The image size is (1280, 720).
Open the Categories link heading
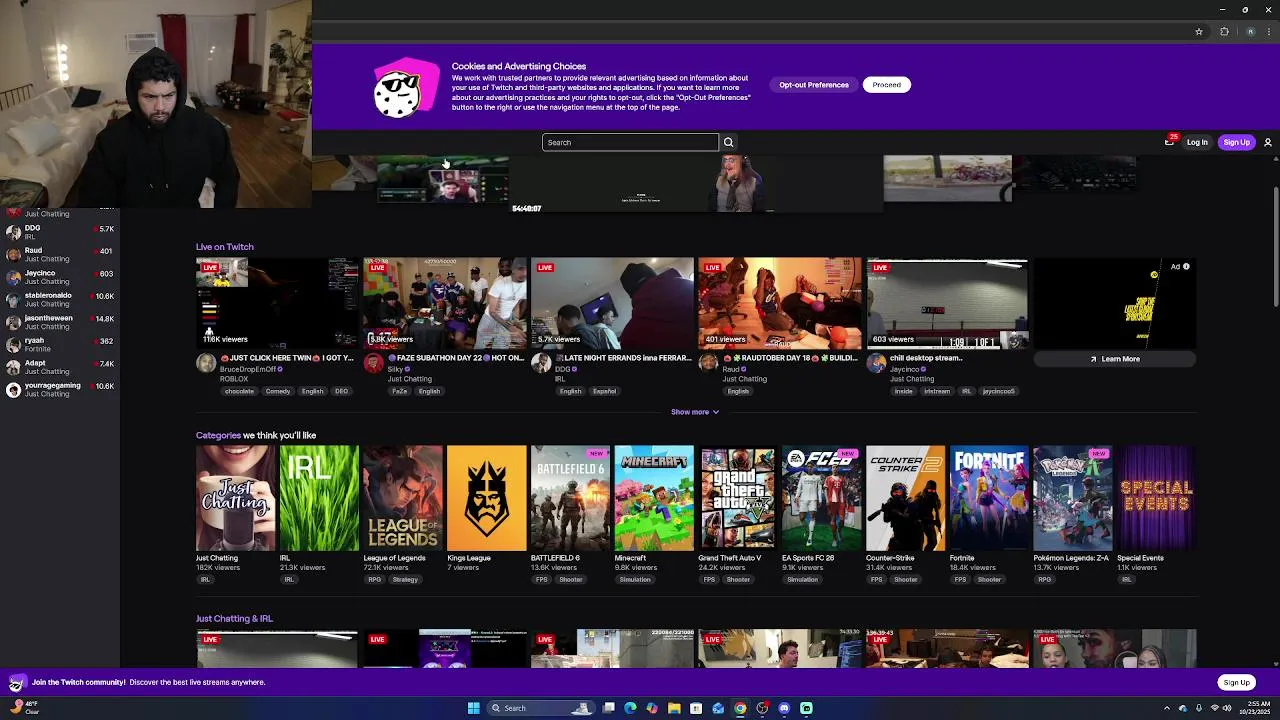tap(218, 435)
